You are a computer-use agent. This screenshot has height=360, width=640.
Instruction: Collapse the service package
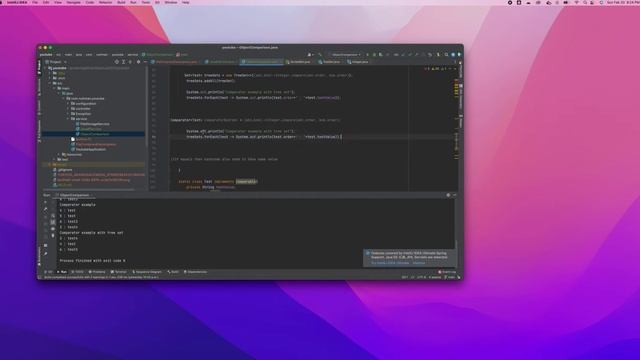point(68,119)
